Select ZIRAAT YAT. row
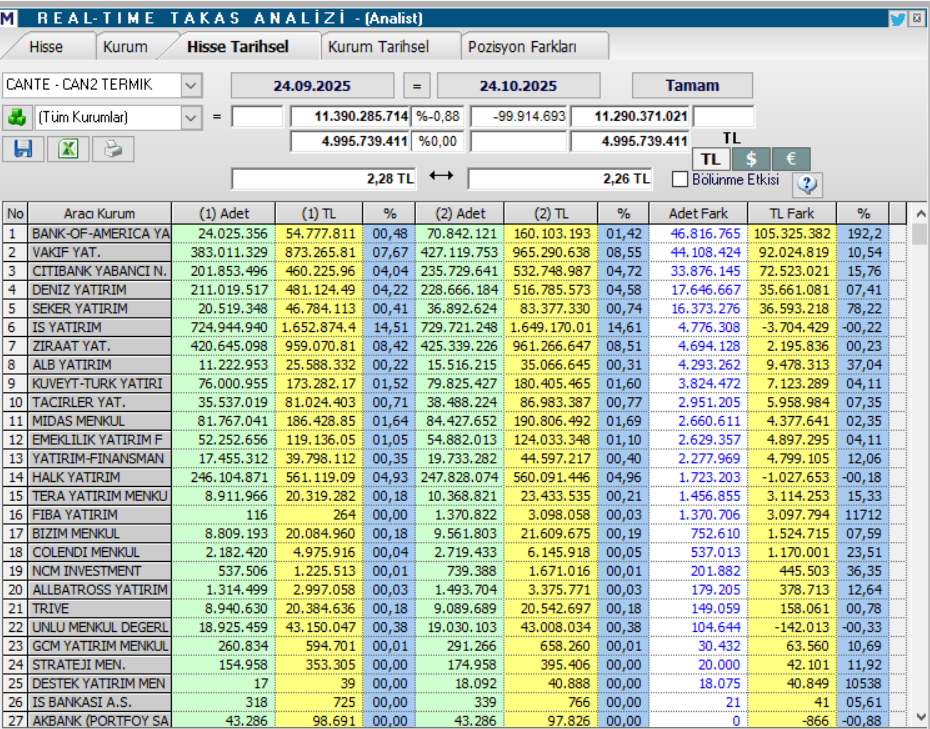This screenshot has height=729, width=930. tap(456, 346)
